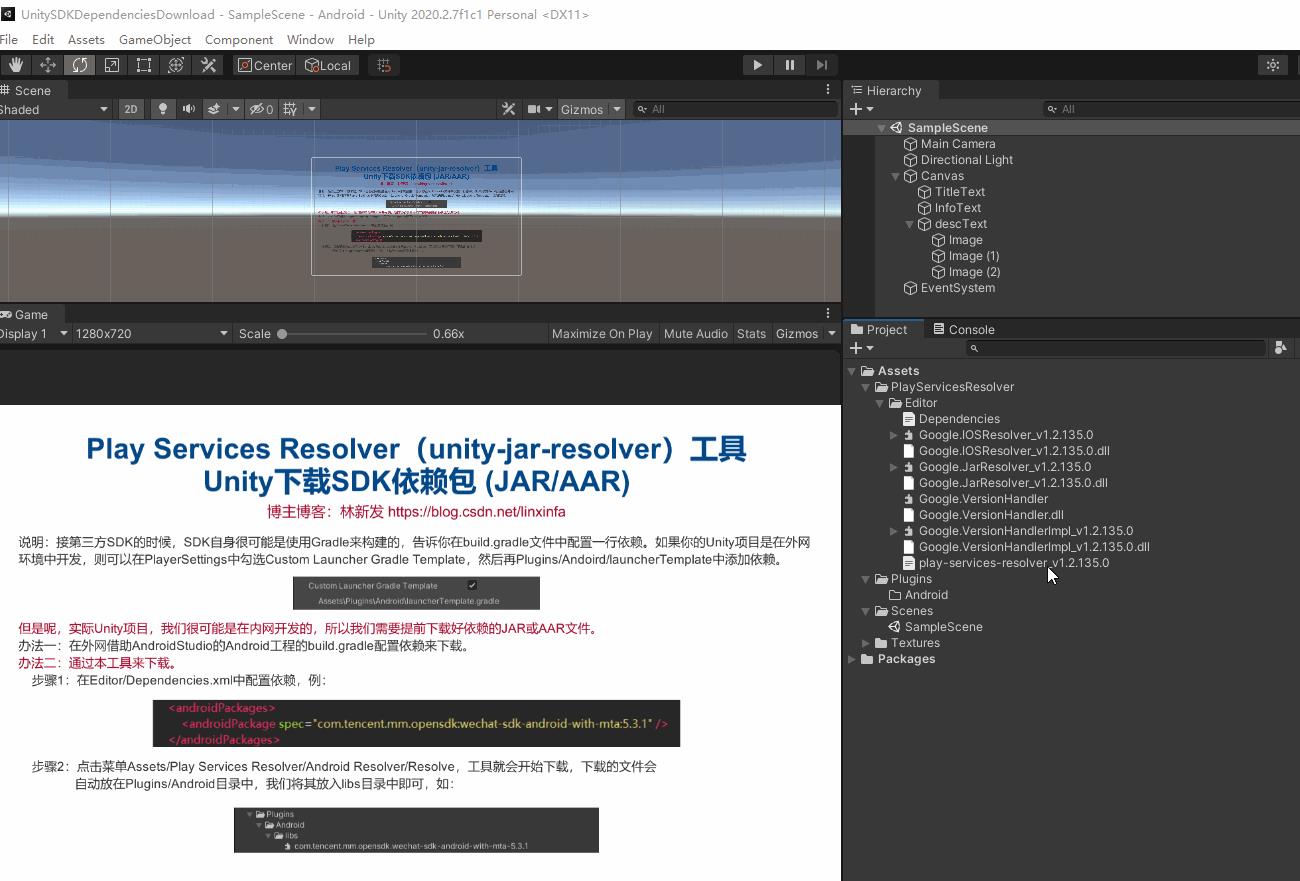
Task: Toggle scene effects layers icon
Action: (x=213, y=109)
